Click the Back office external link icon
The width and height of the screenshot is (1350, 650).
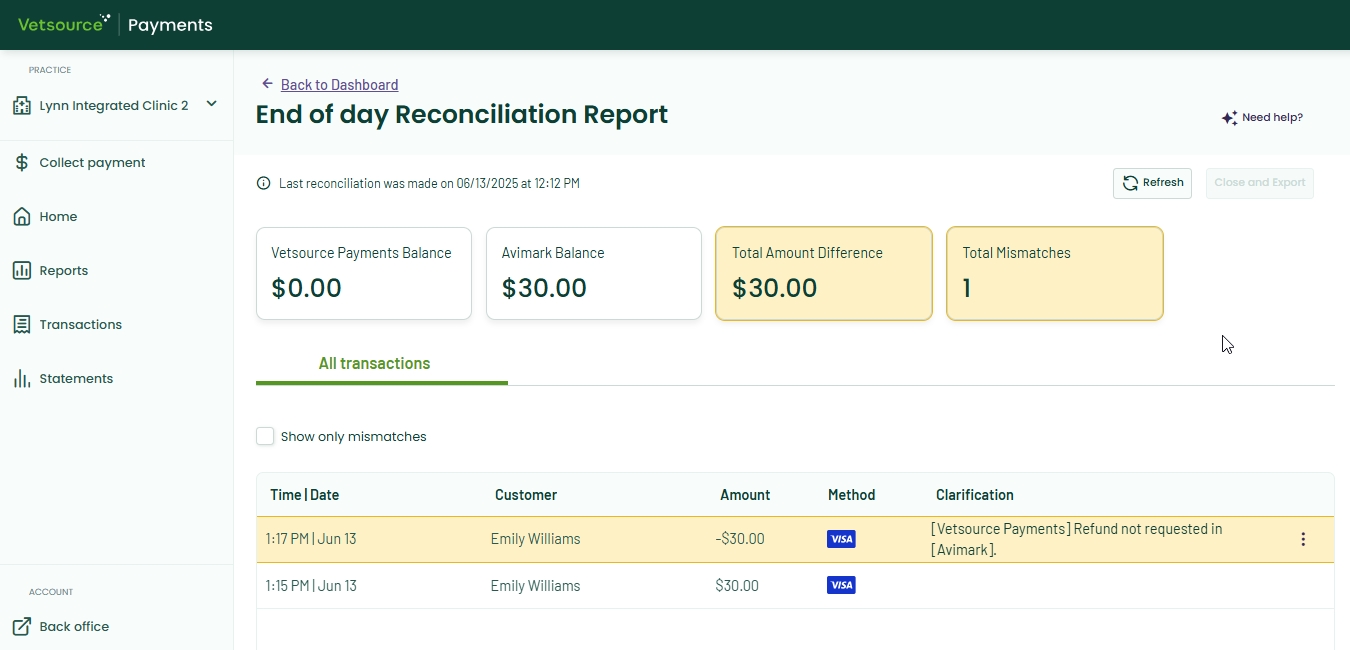[21, 627]
